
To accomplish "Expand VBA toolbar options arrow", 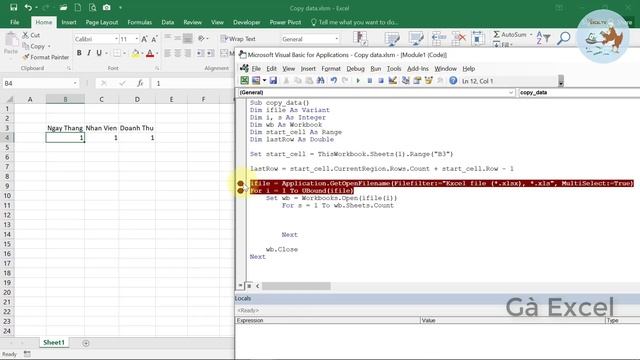I will (x=561, y=82).
